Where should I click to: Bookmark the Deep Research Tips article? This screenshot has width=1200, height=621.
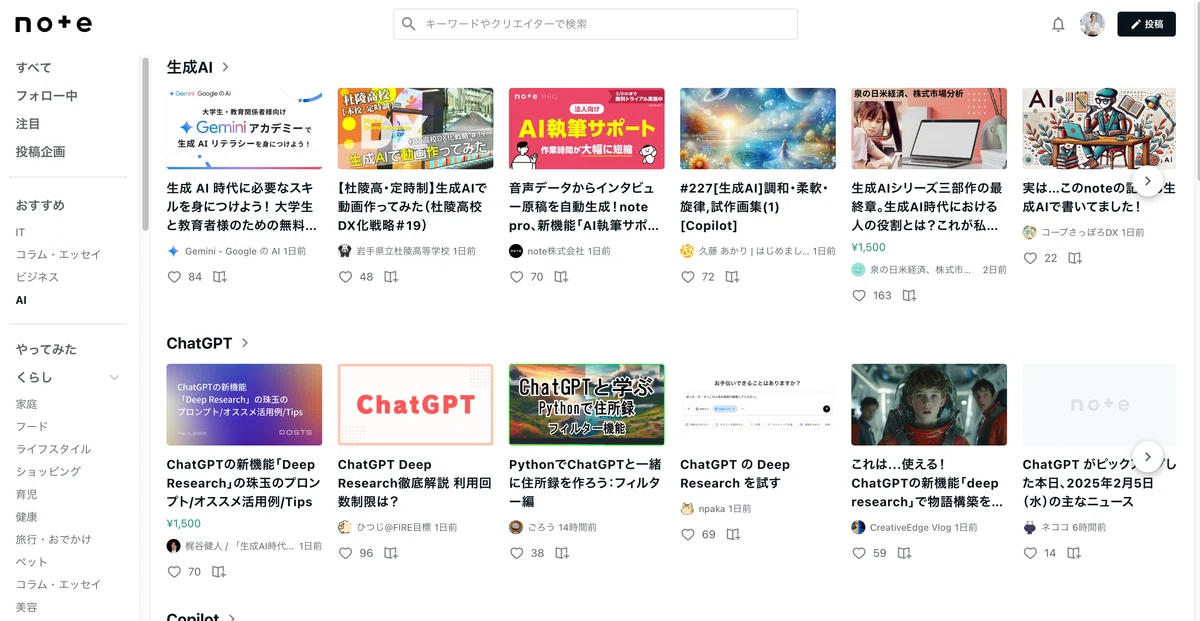pyautogui.click(x=219, y=572)
